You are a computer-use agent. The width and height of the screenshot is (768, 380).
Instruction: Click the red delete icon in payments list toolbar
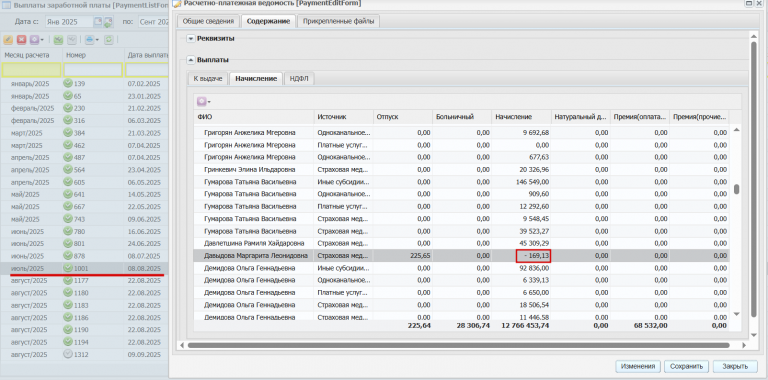[x=22, y=40]
